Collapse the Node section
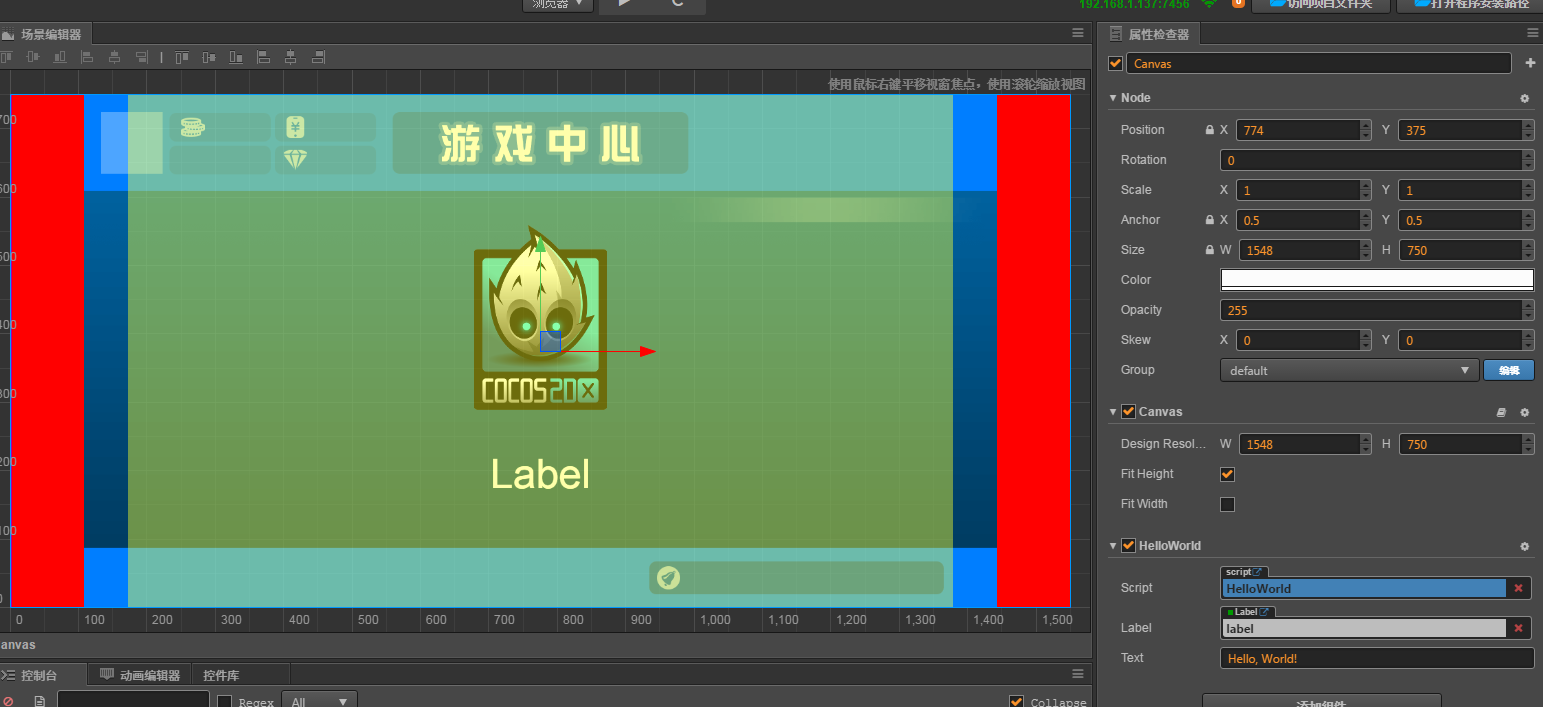1543x707 pixels. click(x=1113, y=98)
